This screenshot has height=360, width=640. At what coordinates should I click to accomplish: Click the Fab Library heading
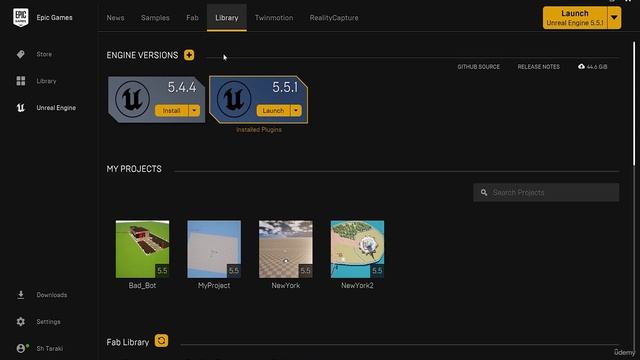(128, 342)
